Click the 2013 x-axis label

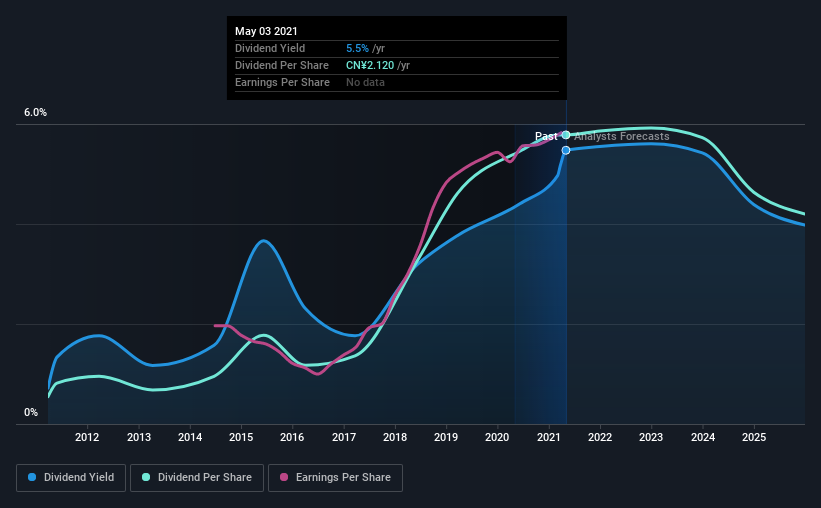coord(139,437)
